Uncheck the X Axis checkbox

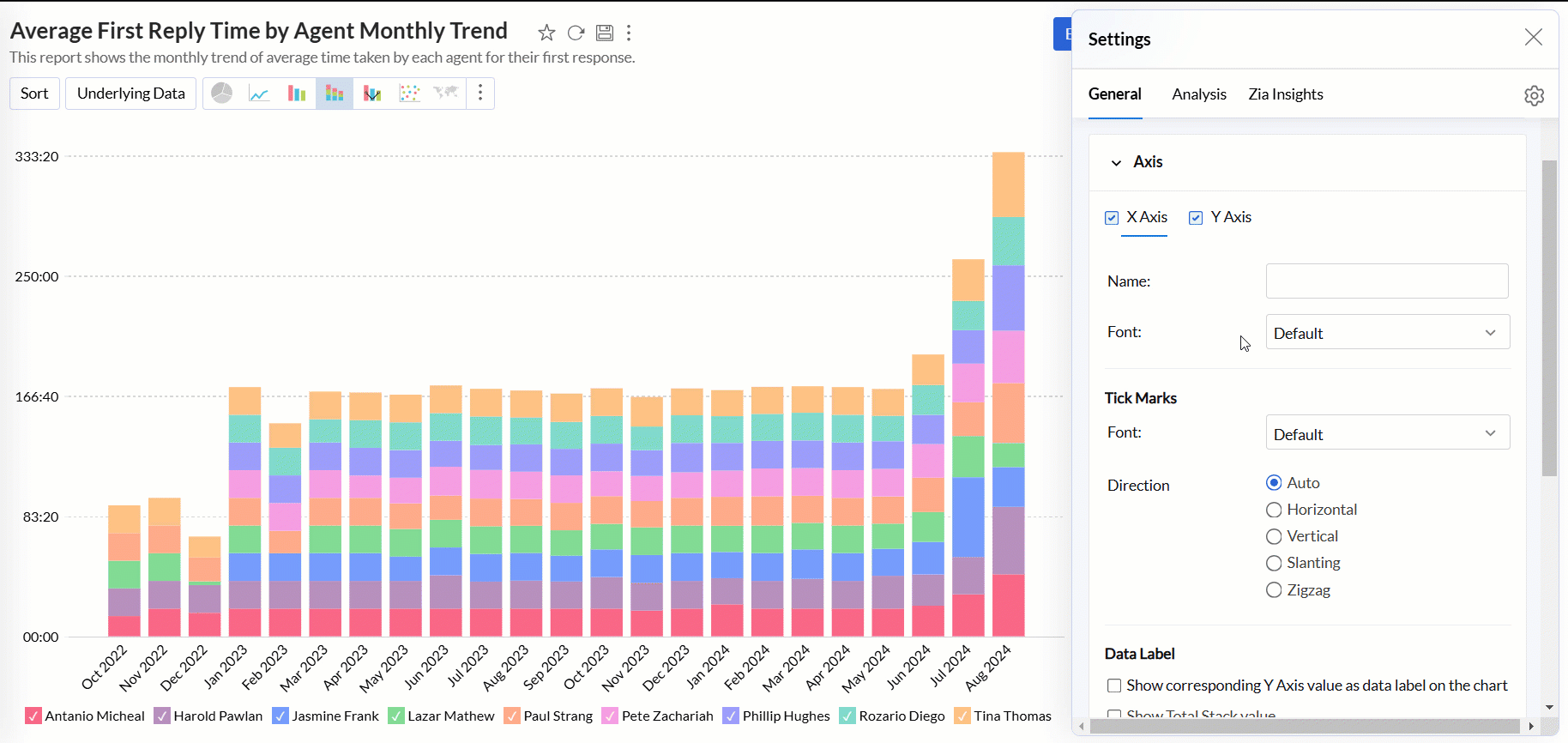(x=1112, y=218)
